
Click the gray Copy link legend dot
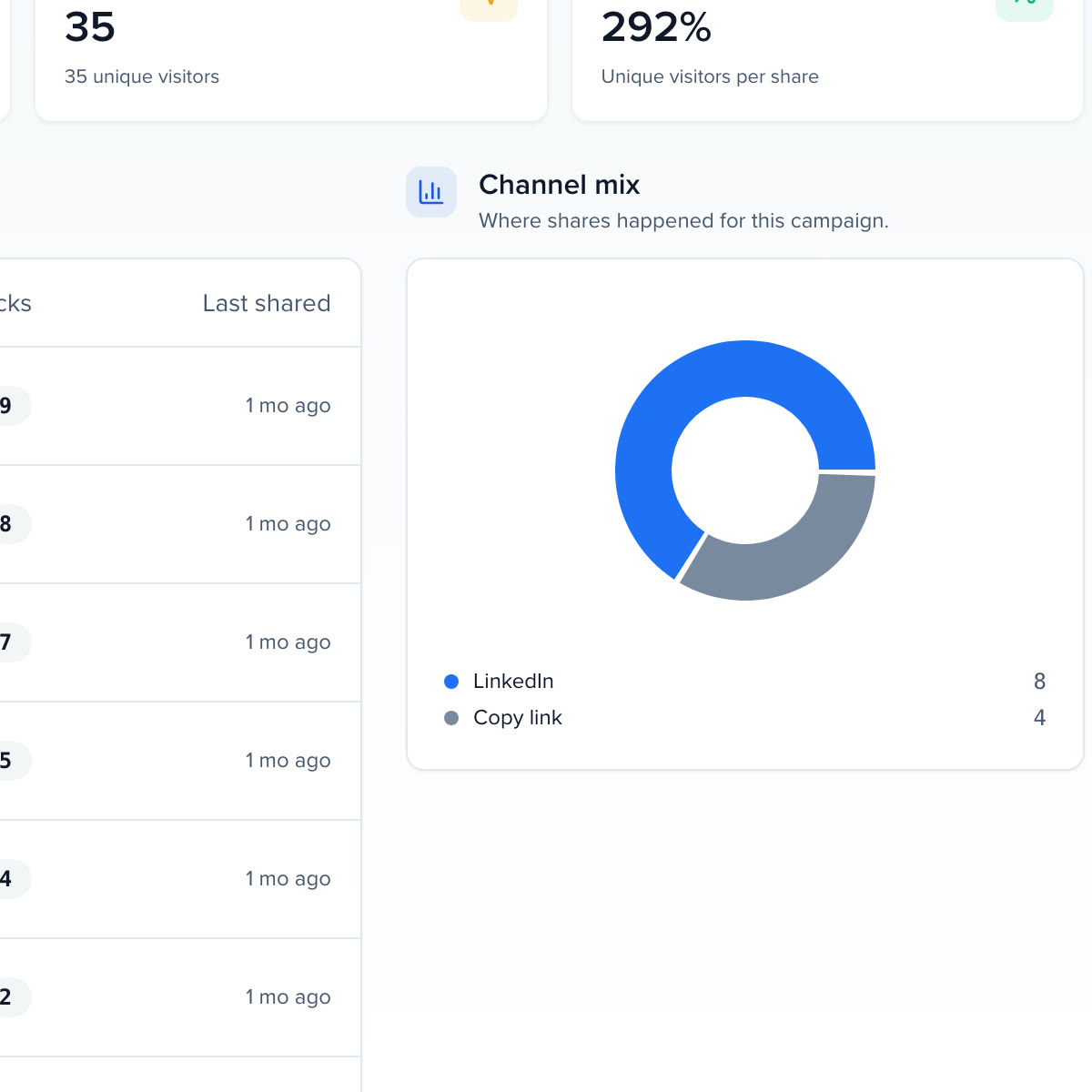[x=451, y=718]
